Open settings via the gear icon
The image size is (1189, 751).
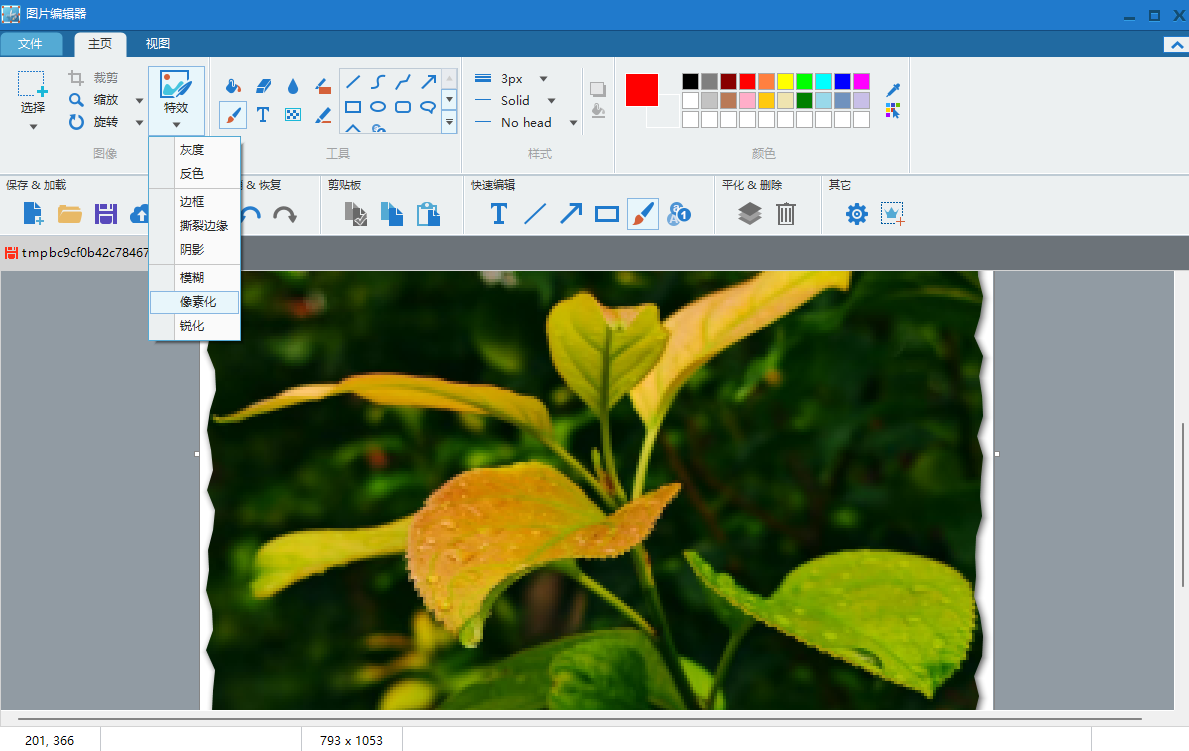click(857, 213)
